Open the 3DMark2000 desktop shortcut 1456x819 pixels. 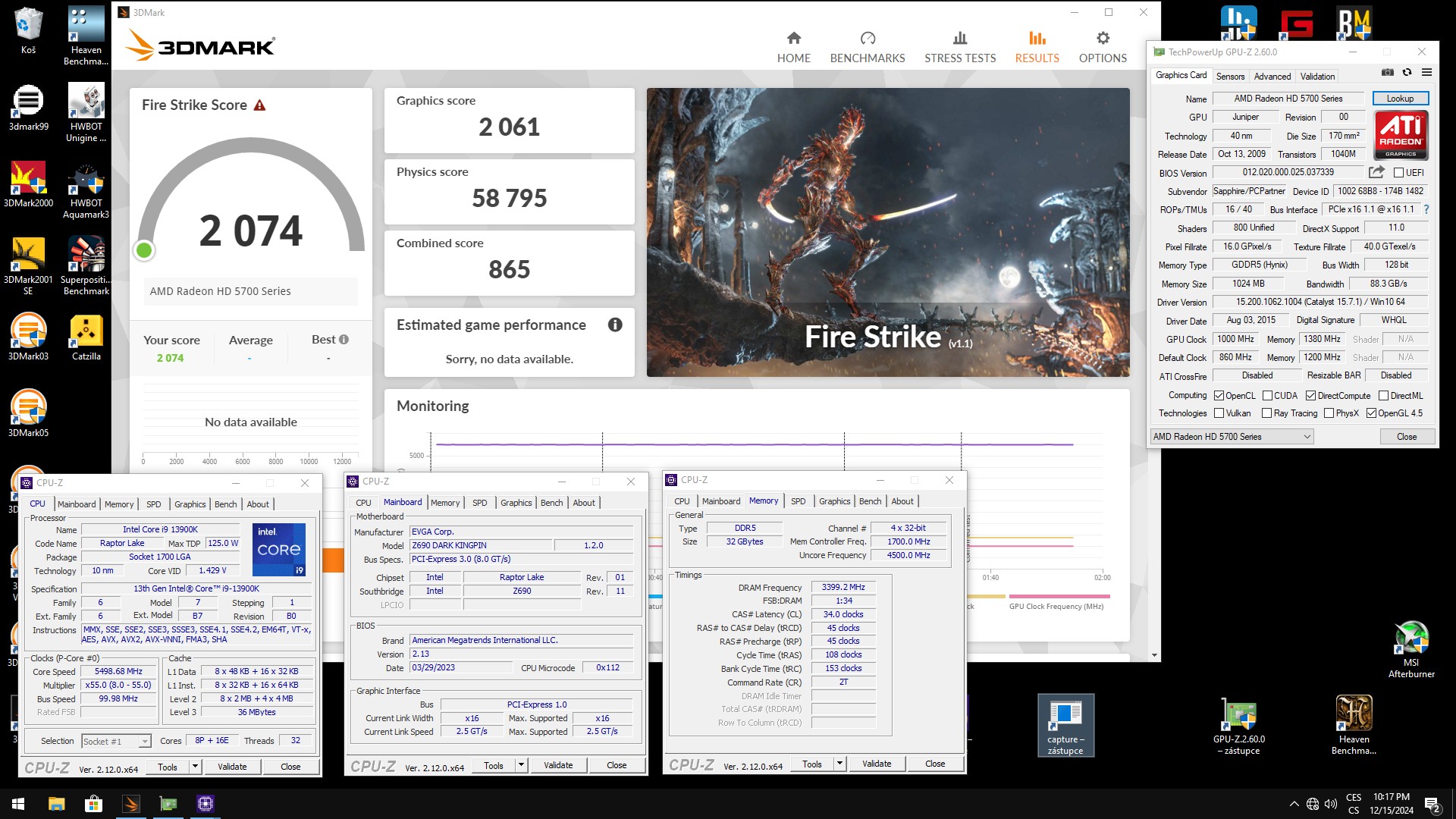click(x=28, y=184)
